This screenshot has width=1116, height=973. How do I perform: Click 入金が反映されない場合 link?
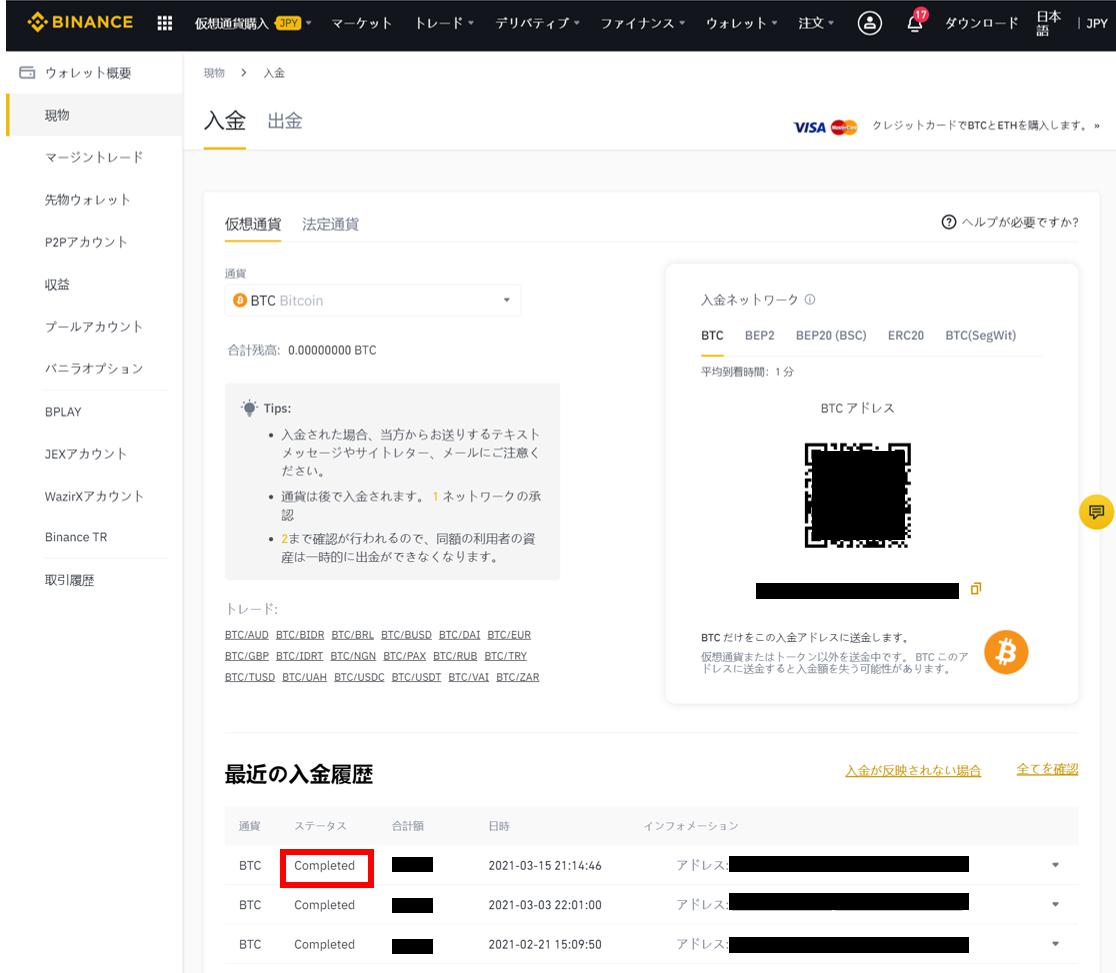click(x=913, y=770)
